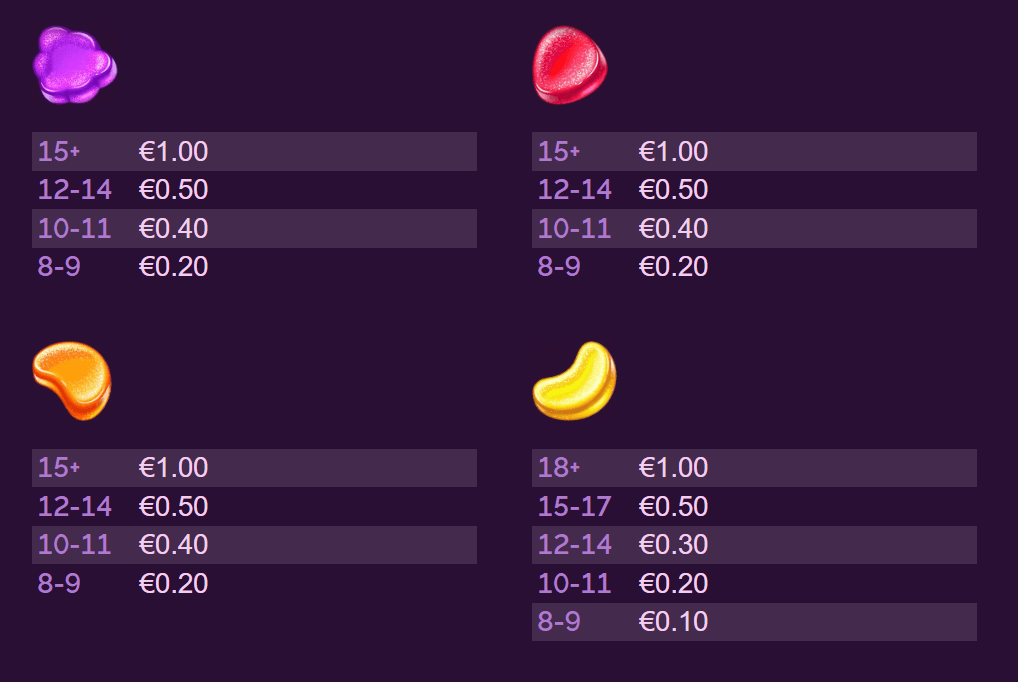Click the red heart-shaped candy symbol
This screenshot has height=682, width=1018.
coord(570,65)
